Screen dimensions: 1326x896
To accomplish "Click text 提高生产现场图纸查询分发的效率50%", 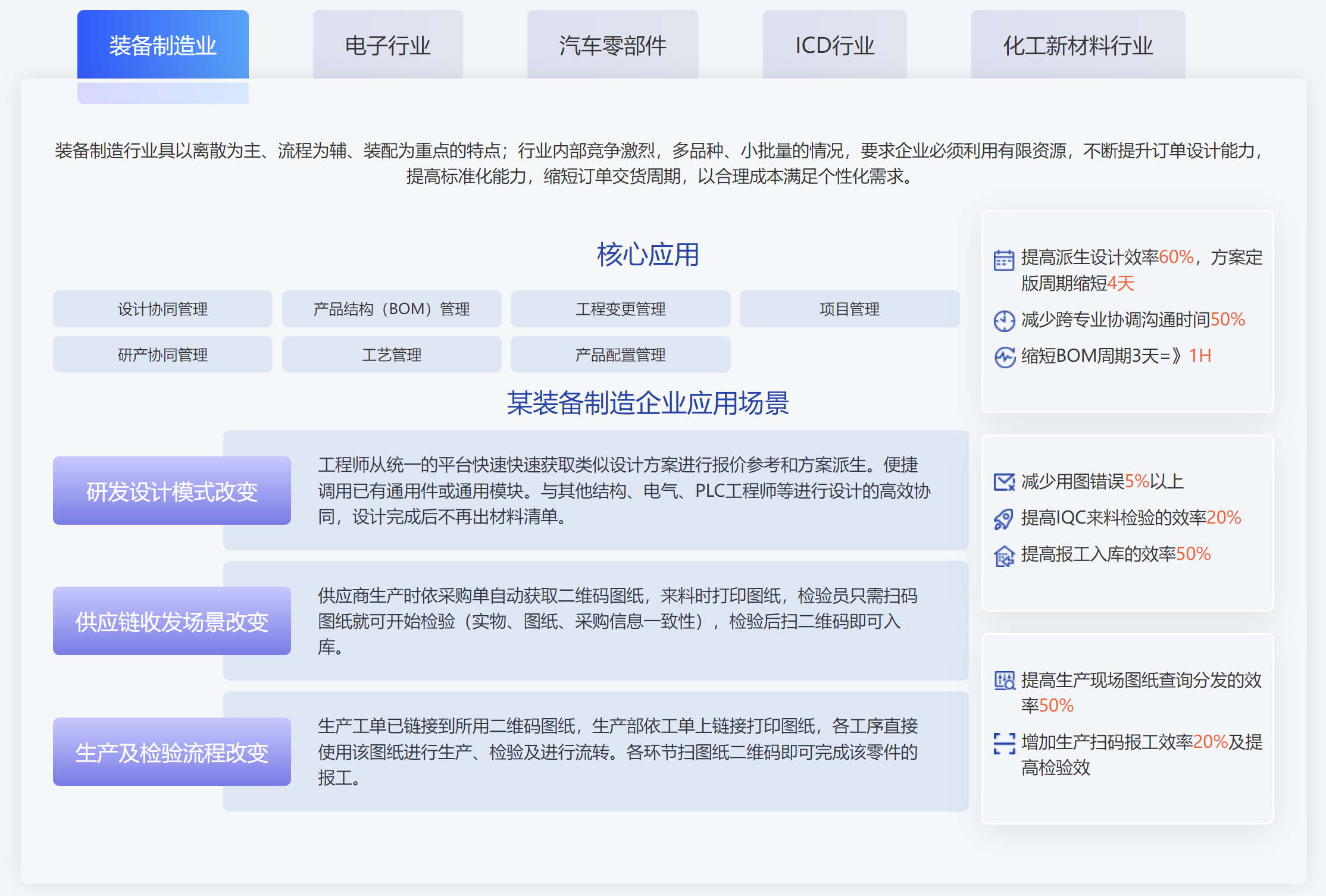I will tap(1142, 693).
